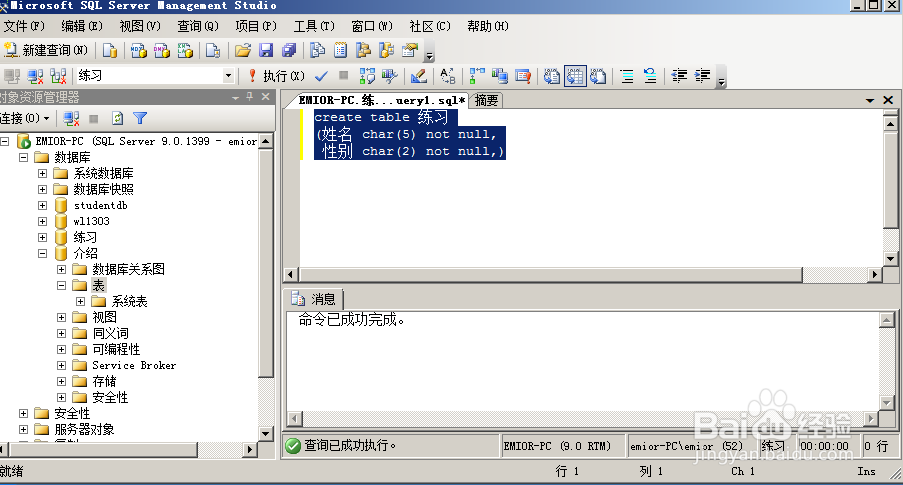The image size is (903, 485).
Task: Open the Properties window icon
Action: 409,51
